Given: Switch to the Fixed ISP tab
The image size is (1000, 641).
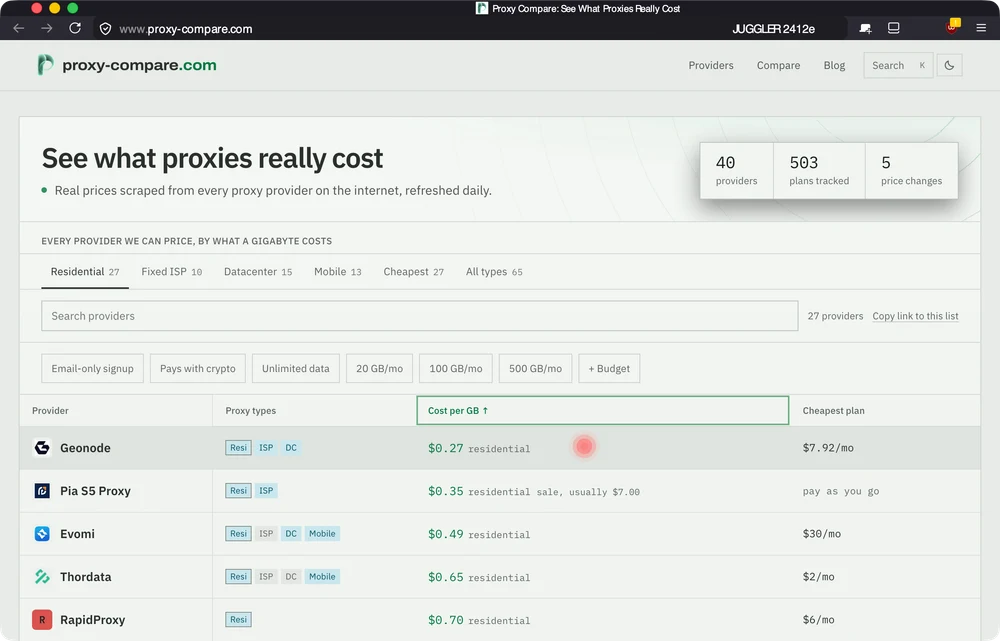Looking at the screenshot, I should pyautogui.click(x=172, y=272).
